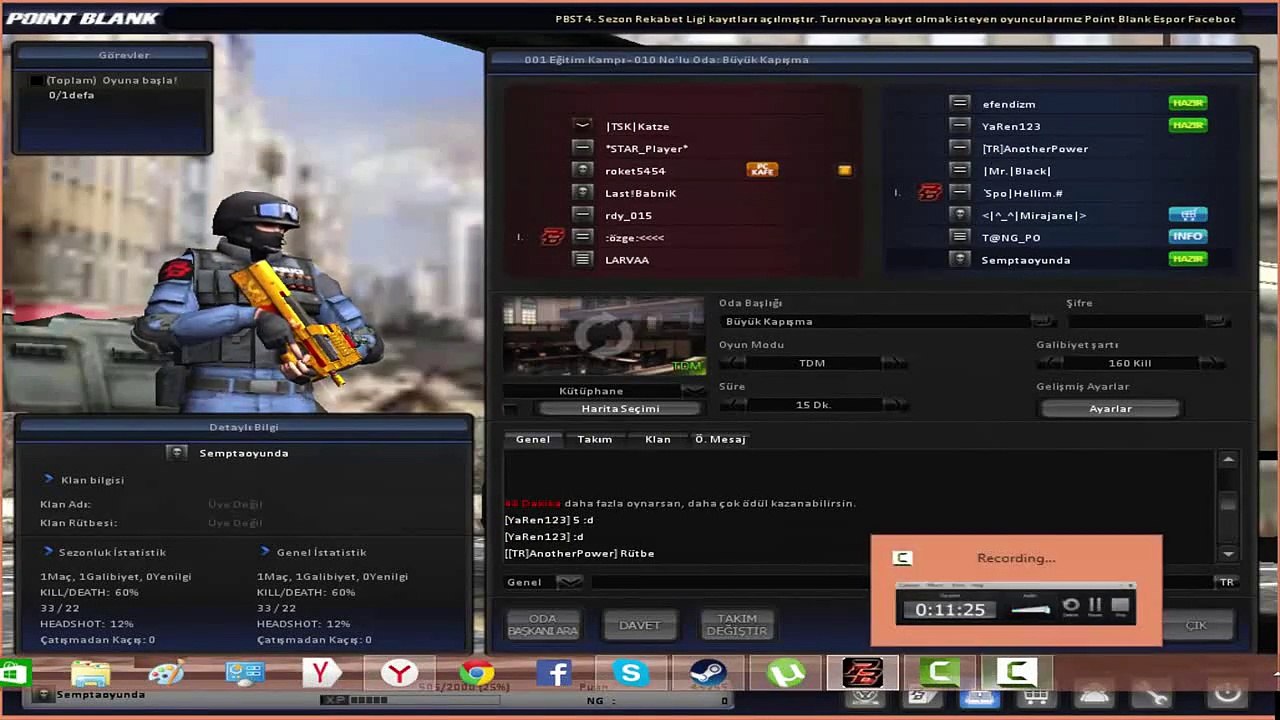
Task: Click the Davet invite button
Action: click(x=639, y=625)
